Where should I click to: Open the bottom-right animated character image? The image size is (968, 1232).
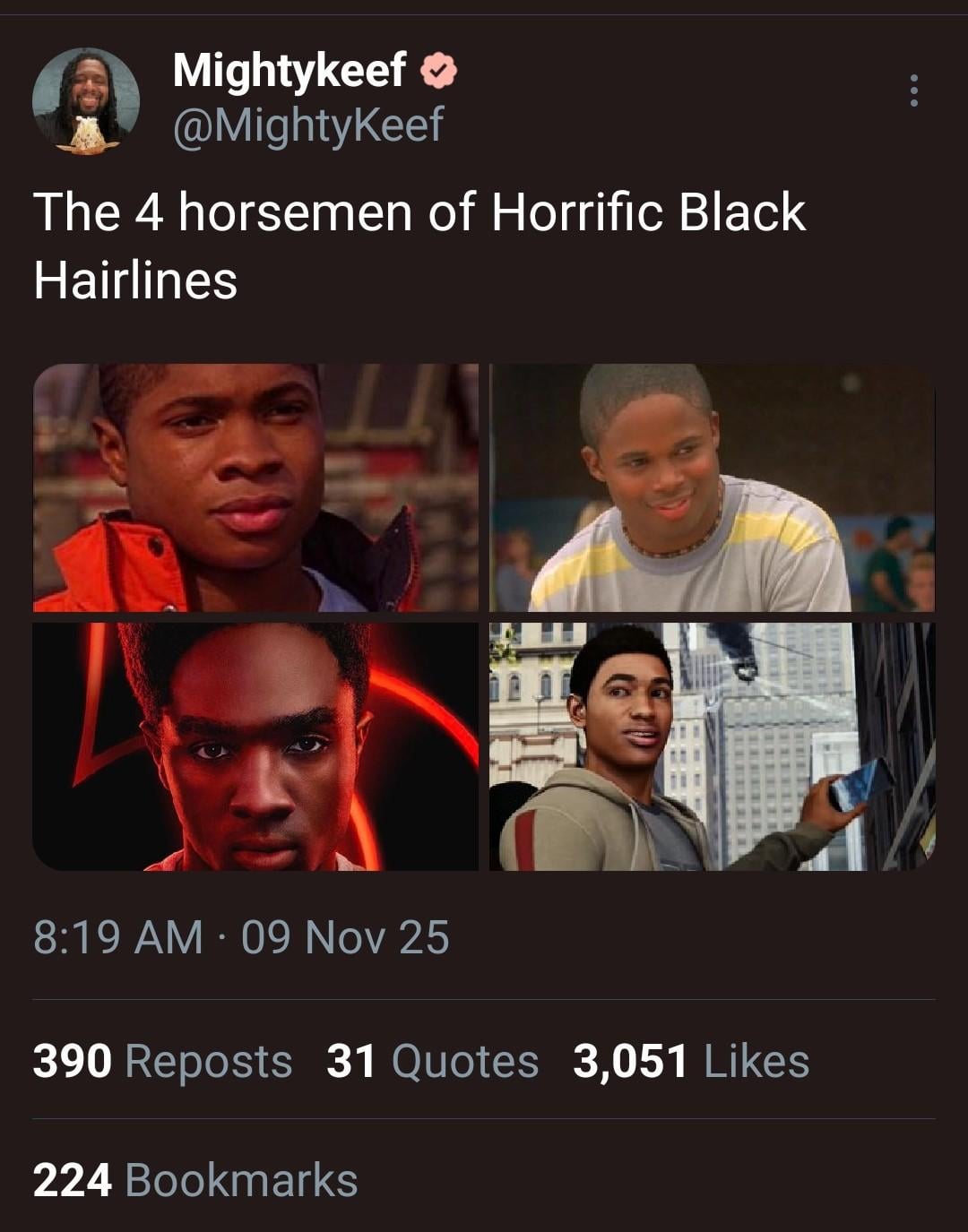[713, 746]
